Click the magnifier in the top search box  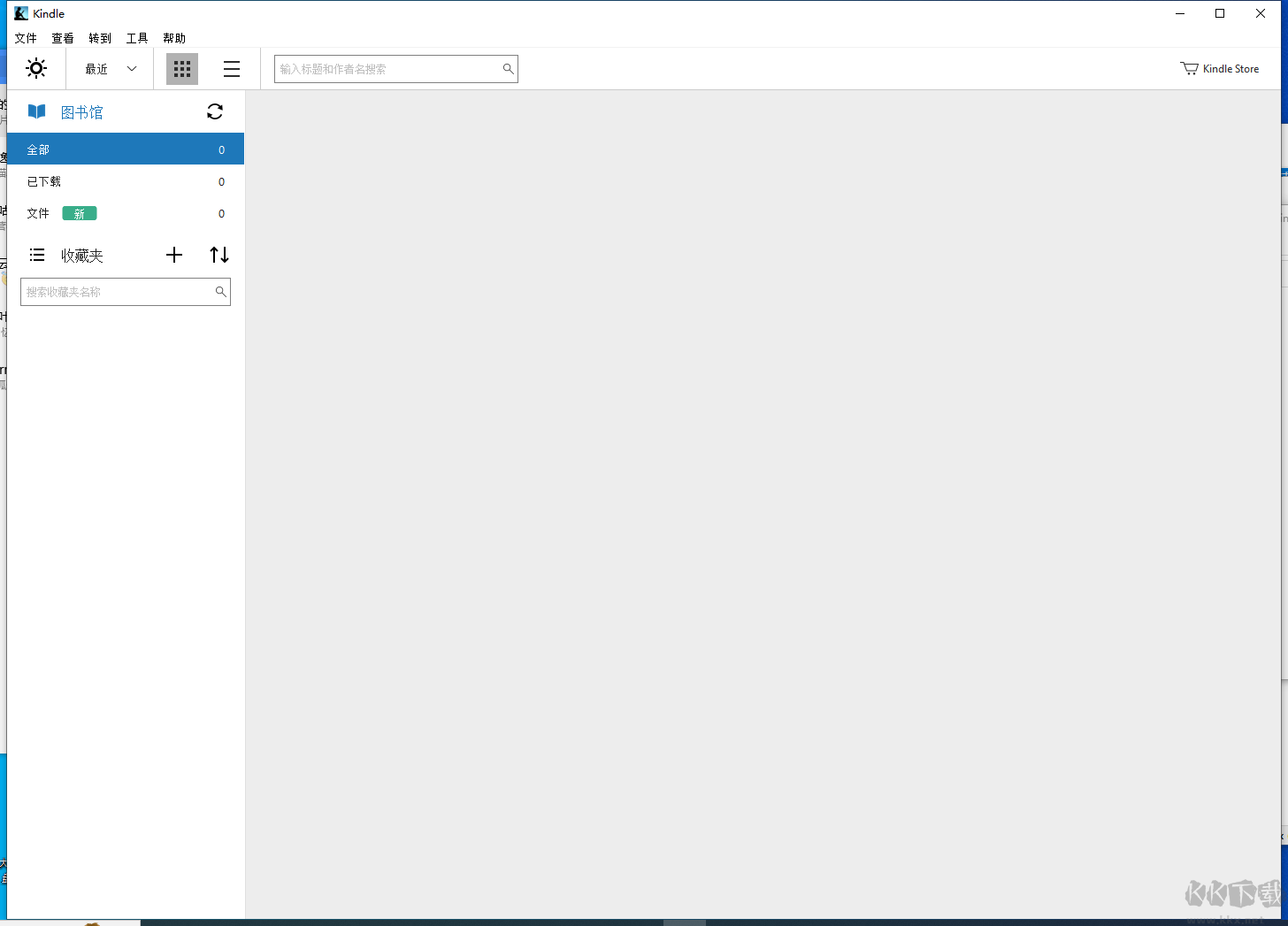click(x=508, y=69)
